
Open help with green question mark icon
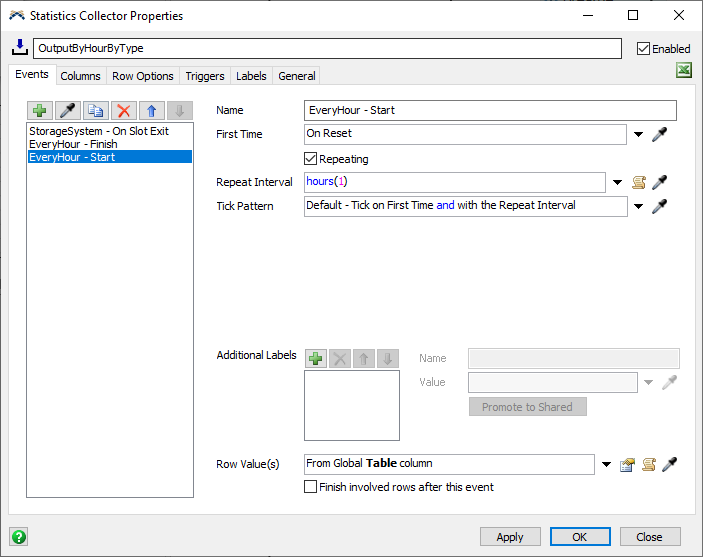click(x=19, y=536)
